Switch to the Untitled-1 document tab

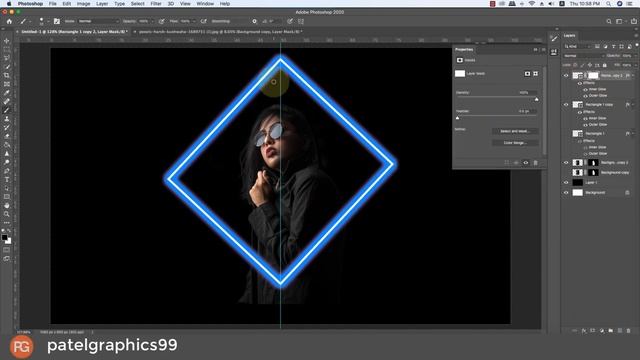coord(74,31)
